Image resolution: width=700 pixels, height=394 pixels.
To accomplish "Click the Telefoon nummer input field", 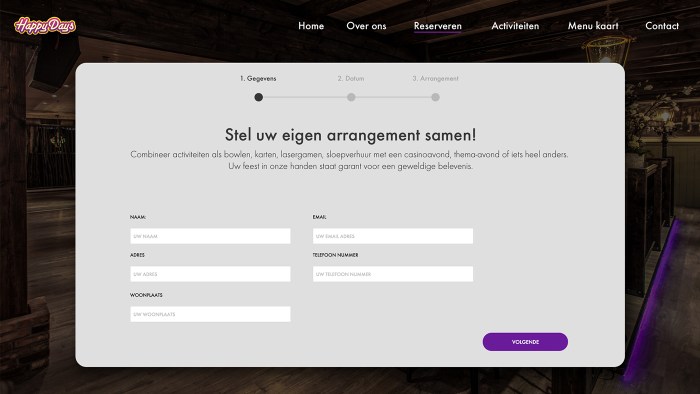I will tap(393, 274).
